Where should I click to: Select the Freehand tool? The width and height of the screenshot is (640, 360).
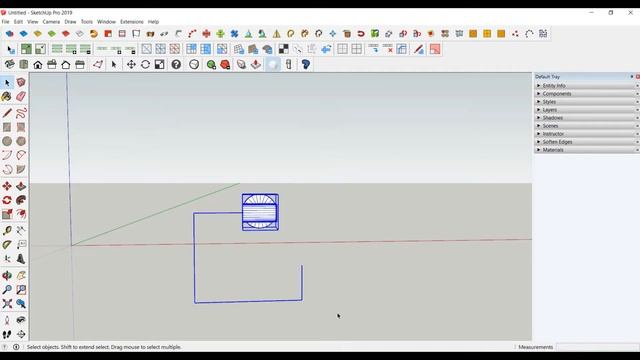21,113
